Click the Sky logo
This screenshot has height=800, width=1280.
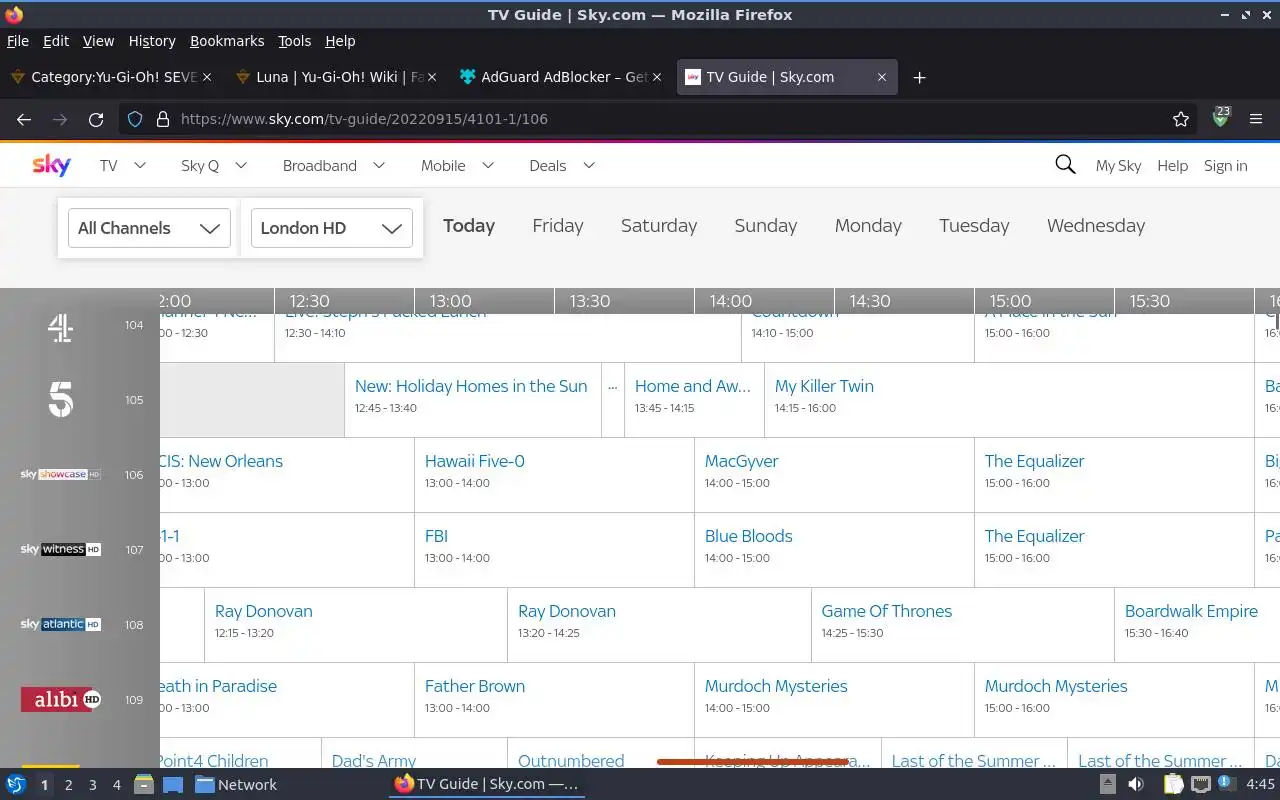click(51, 165)
